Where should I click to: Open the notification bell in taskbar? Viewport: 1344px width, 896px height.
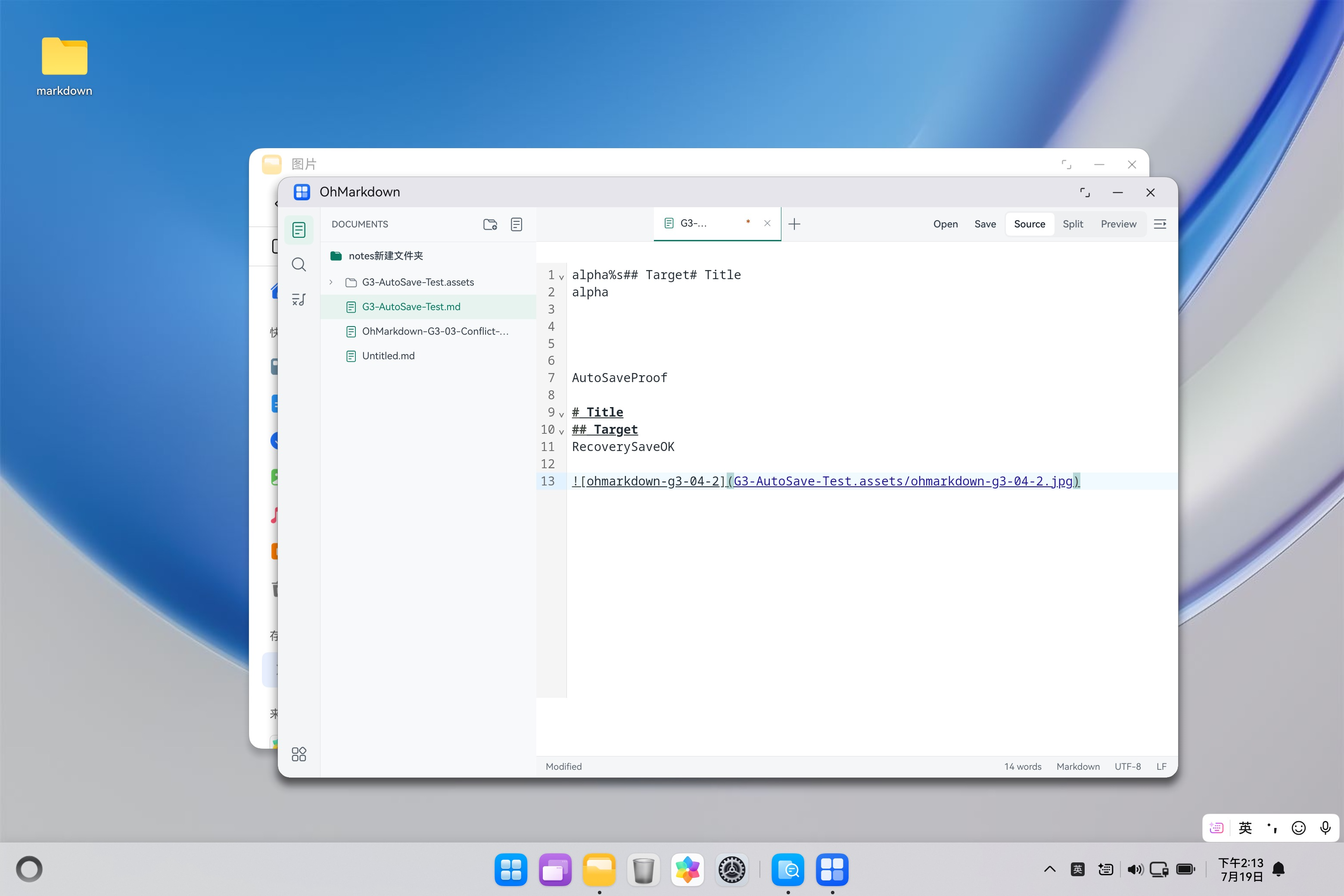pos(1279,869)
